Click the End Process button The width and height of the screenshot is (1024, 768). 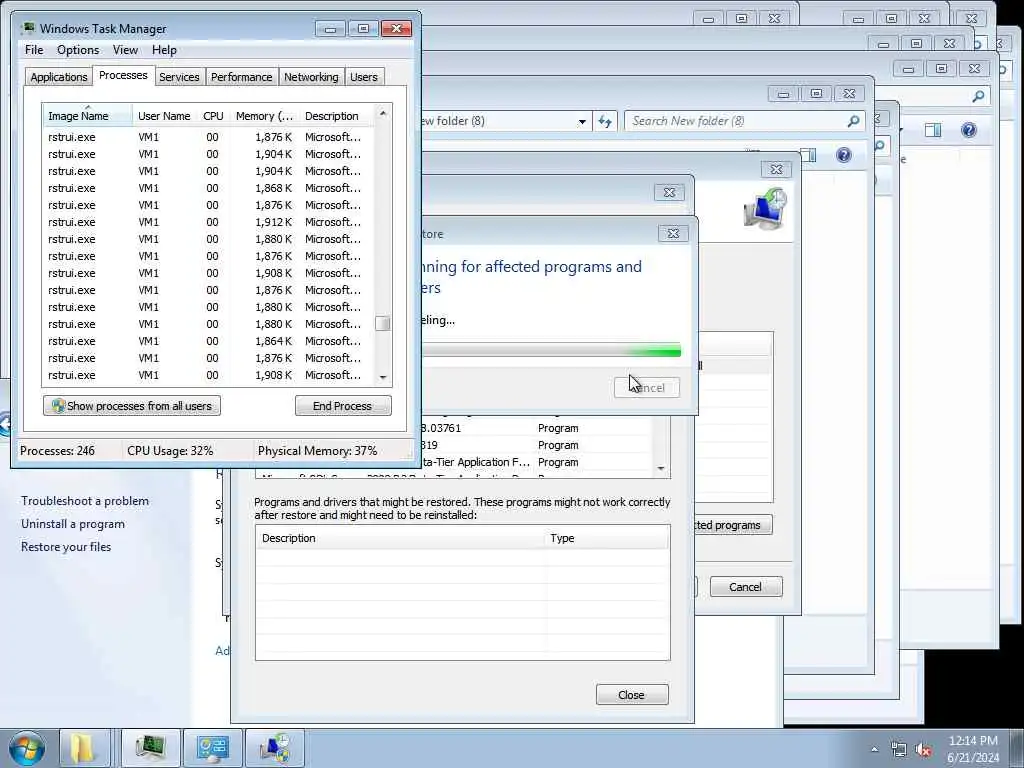[x=343, y=406]
